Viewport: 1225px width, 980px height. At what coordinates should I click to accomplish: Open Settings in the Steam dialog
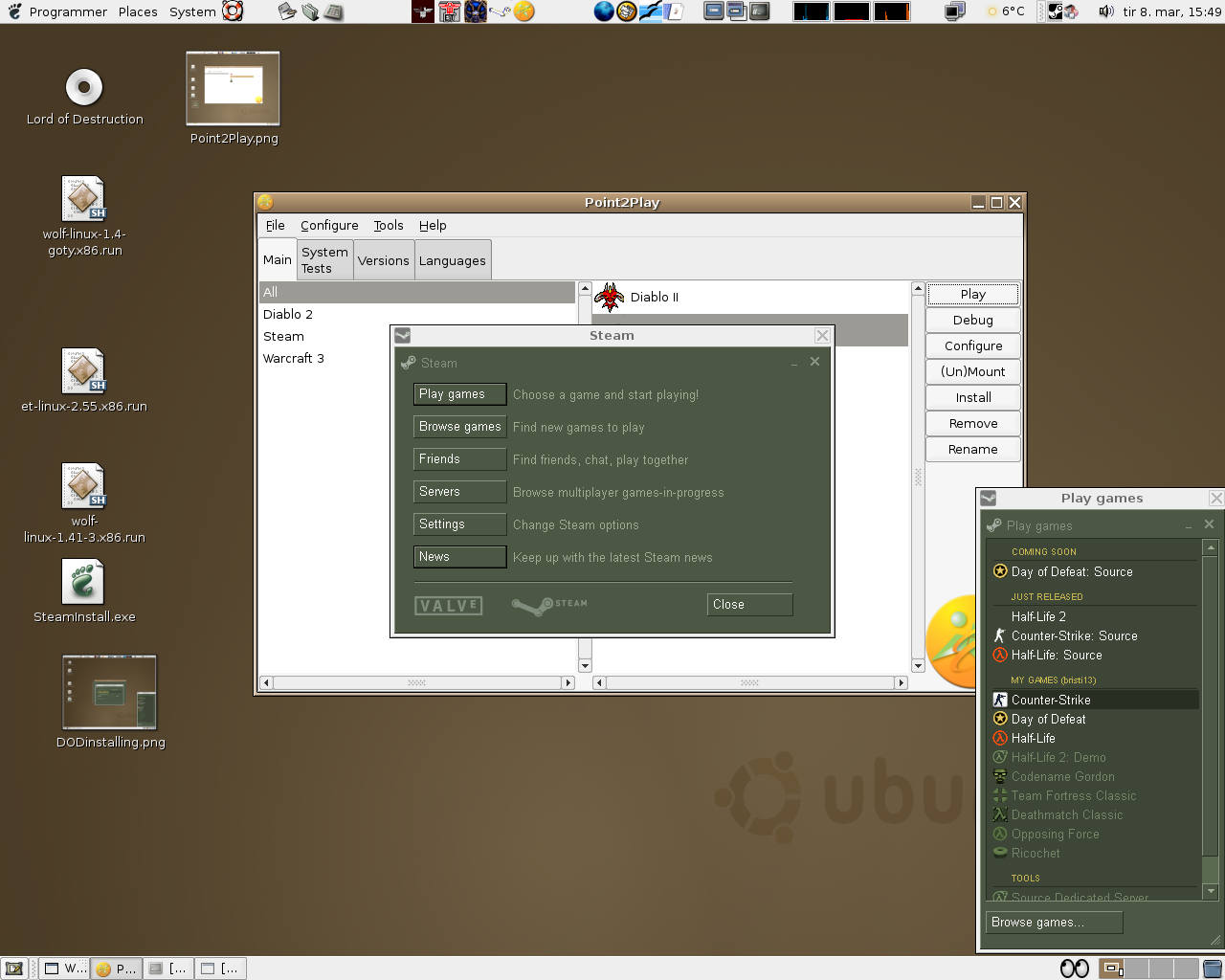[460, 524]
